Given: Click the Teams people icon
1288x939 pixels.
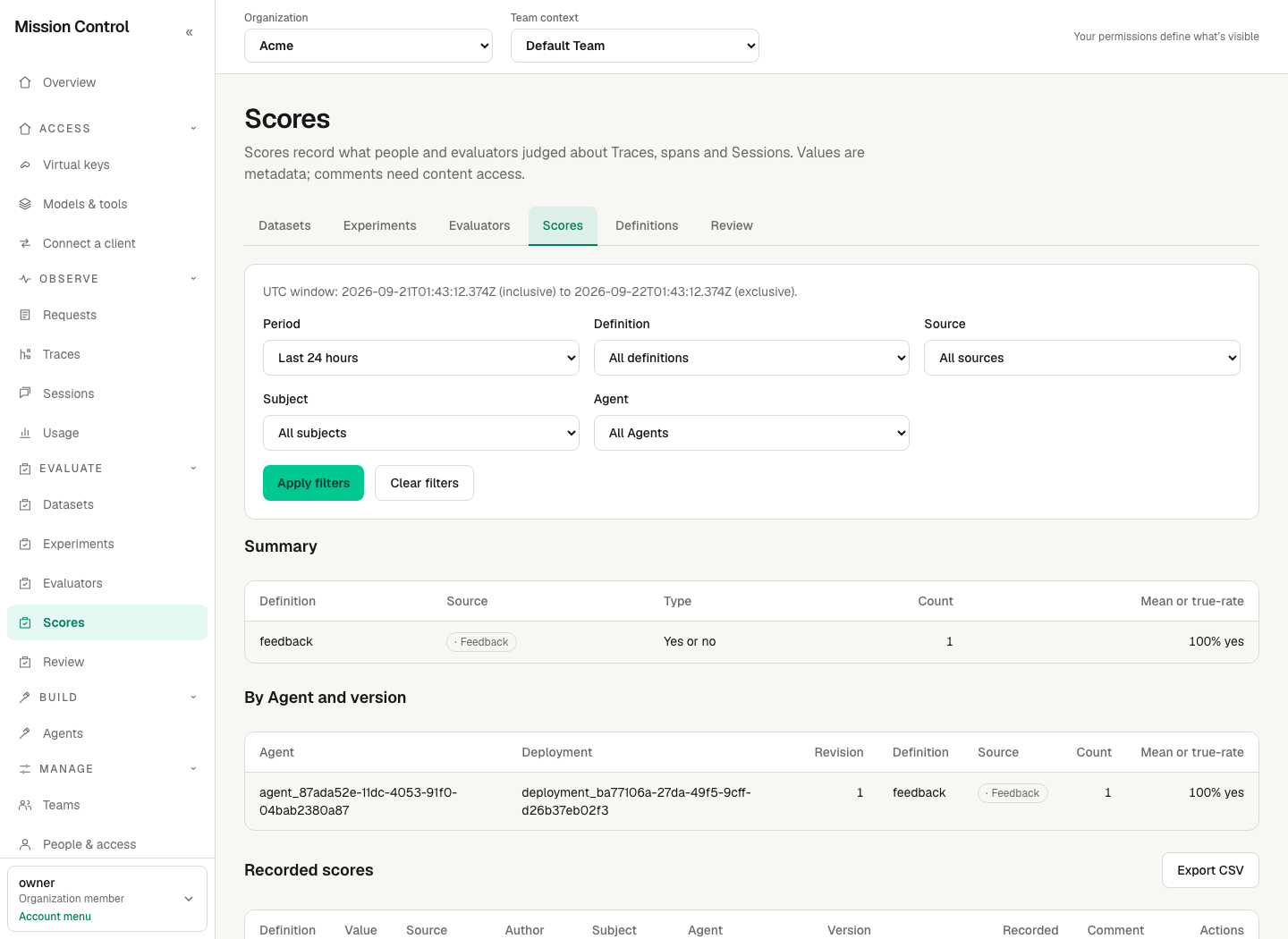Looking at the screenshot, I should pos(25,805).
